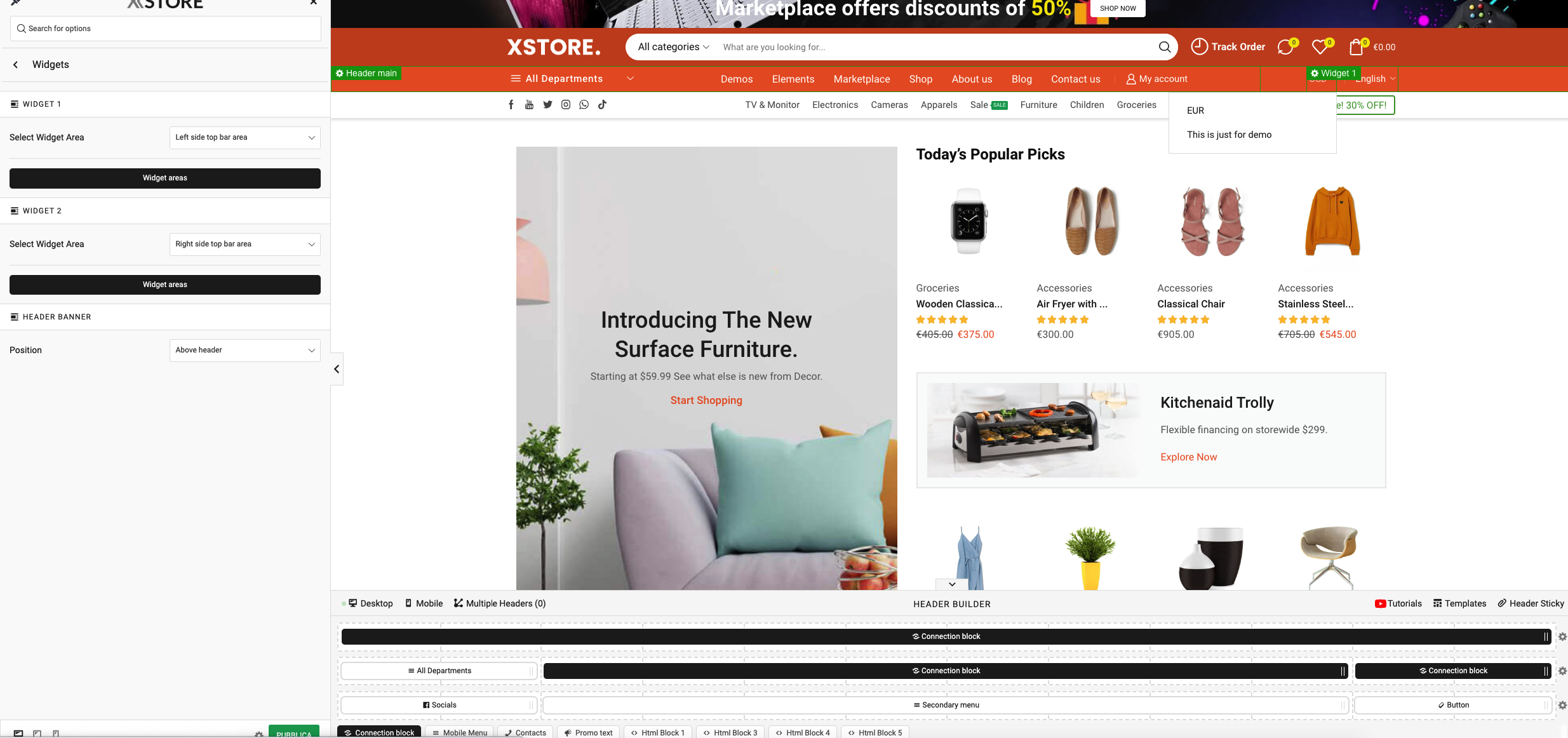Click the Mobile view icon
Viewport: 1568px width, 738px height.
point(408,603)
